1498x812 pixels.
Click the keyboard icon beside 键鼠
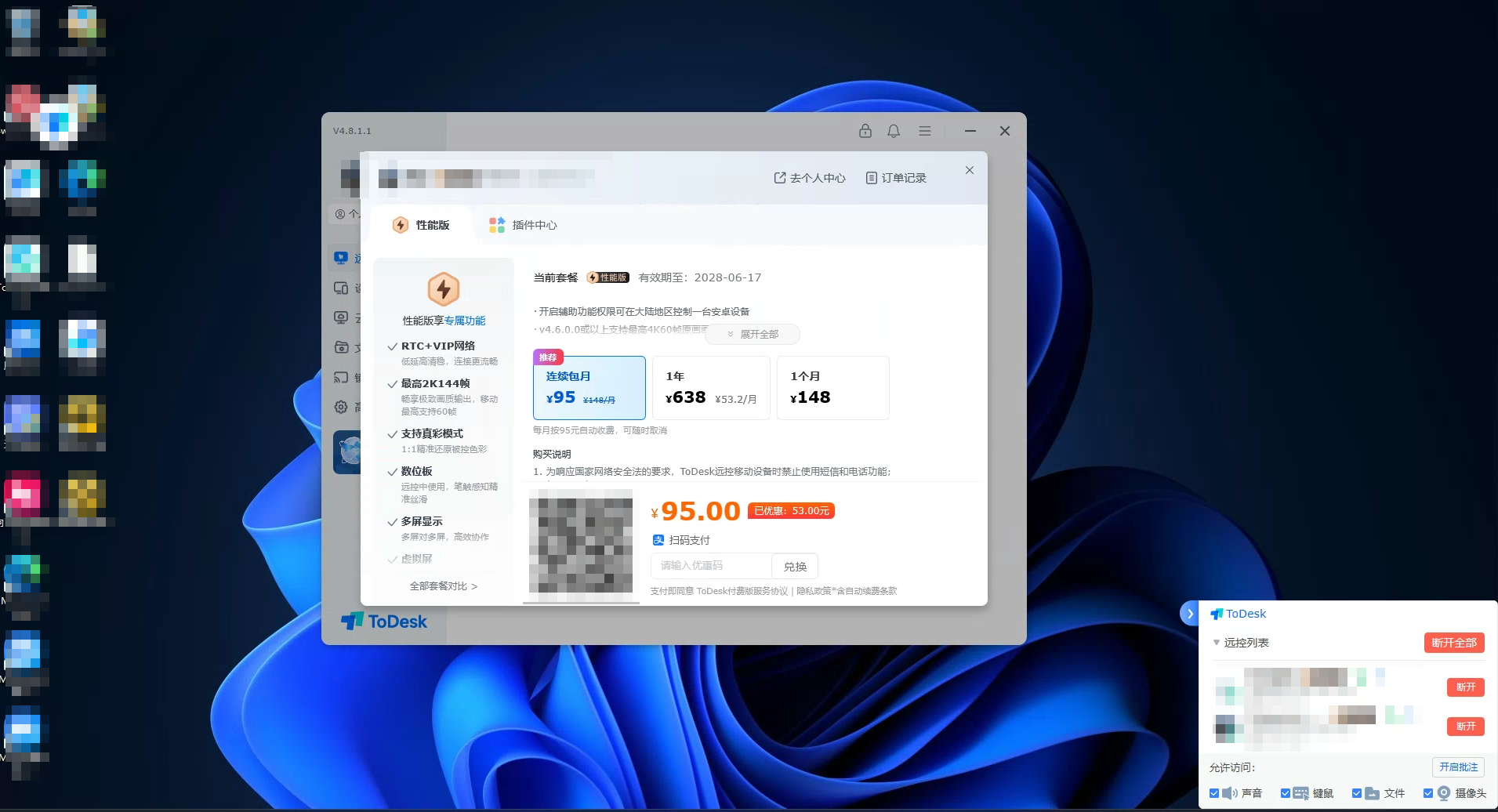click(x=1301, y=793)
